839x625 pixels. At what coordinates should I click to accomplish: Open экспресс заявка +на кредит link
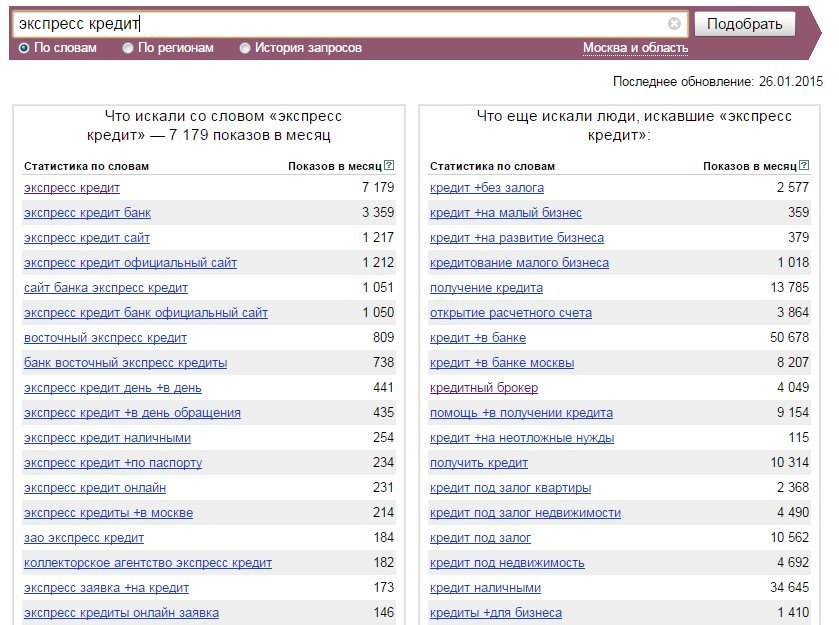click(106, 588)
